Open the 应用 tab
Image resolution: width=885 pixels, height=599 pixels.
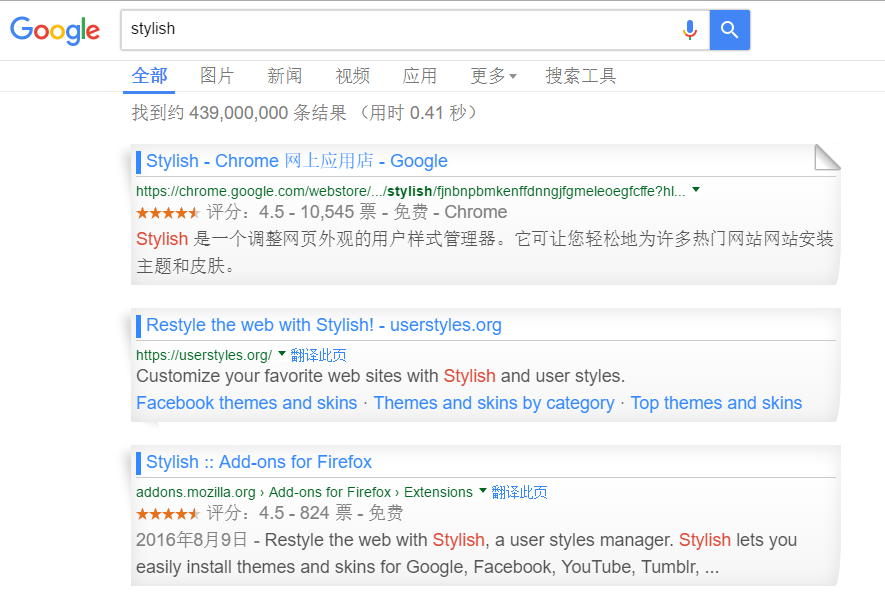coord(420,76)
